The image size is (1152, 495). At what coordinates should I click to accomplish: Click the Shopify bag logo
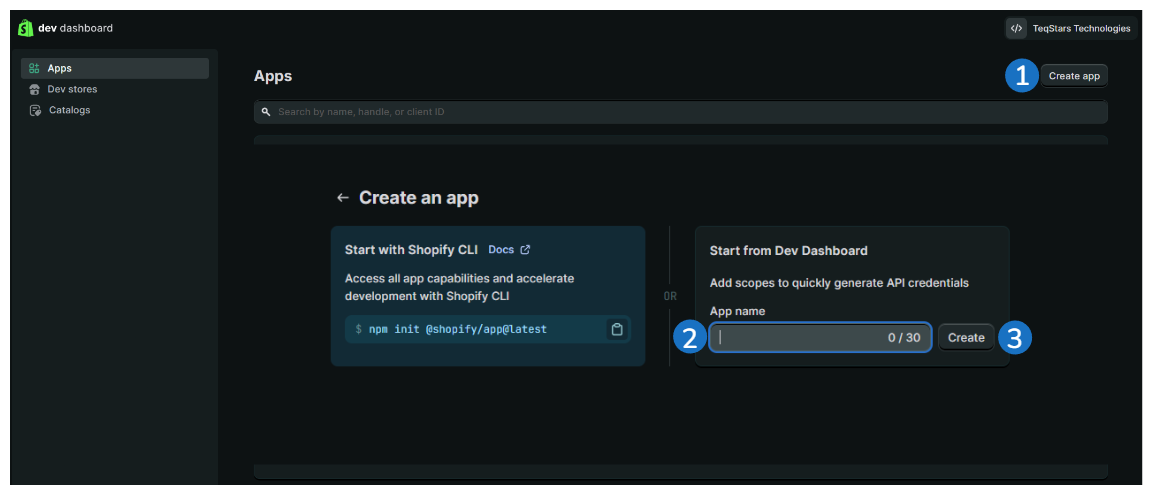(26, 28)
